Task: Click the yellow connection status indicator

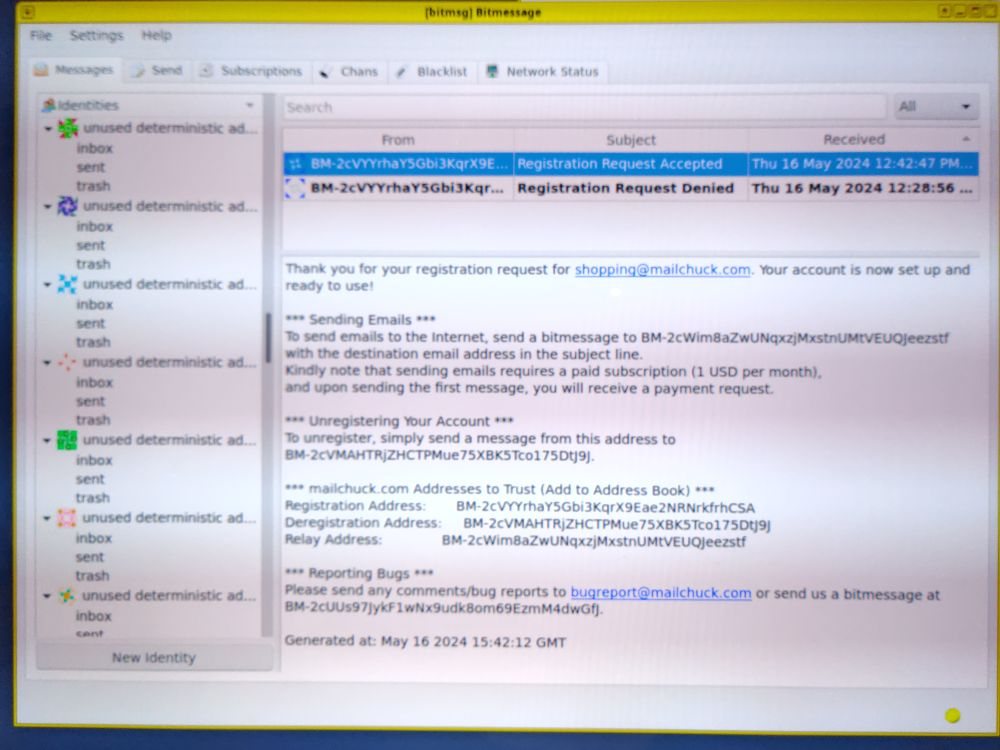Action: [x=952, y=716]
